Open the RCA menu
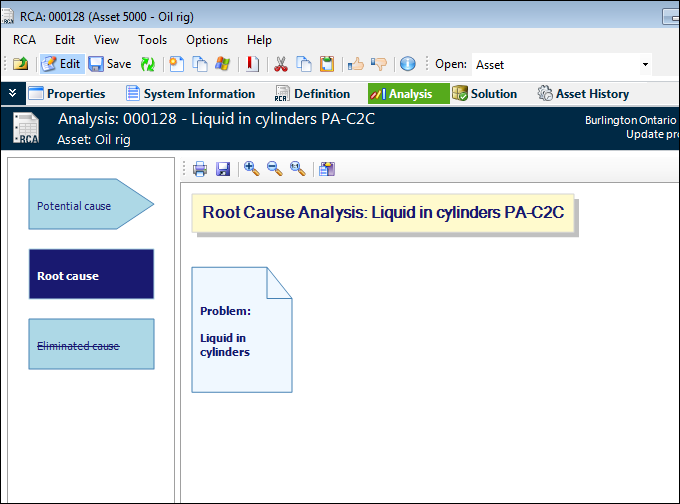Viewport: 680px width, 504px height. point(24,40)
